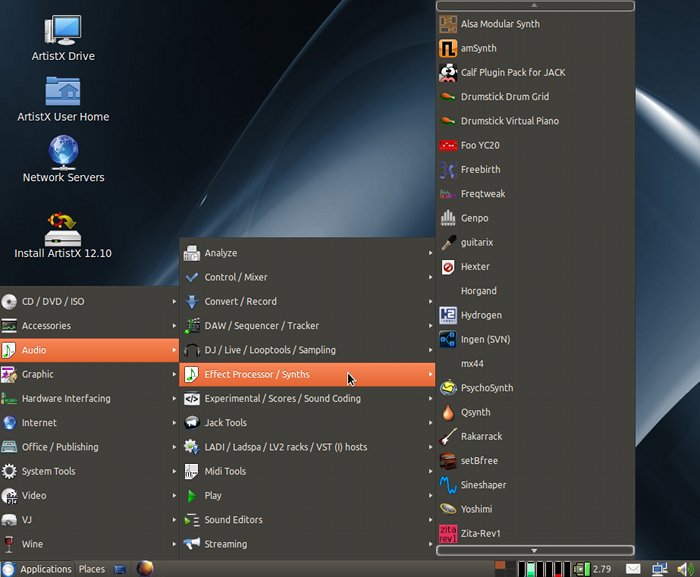This screenshot has height=577, width=700.
Task: Open the Foo YC20 red icon
Action: tap(448, 145)
